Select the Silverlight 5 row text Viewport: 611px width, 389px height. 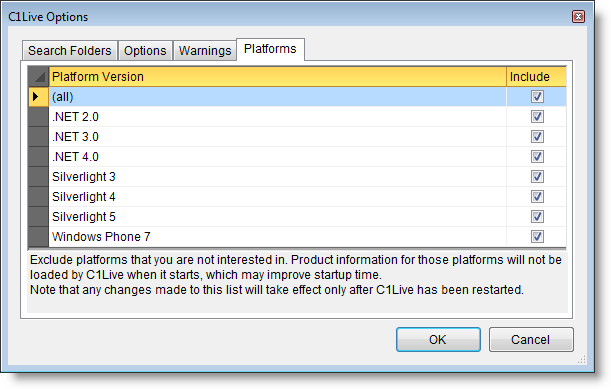tap(84, 217)
